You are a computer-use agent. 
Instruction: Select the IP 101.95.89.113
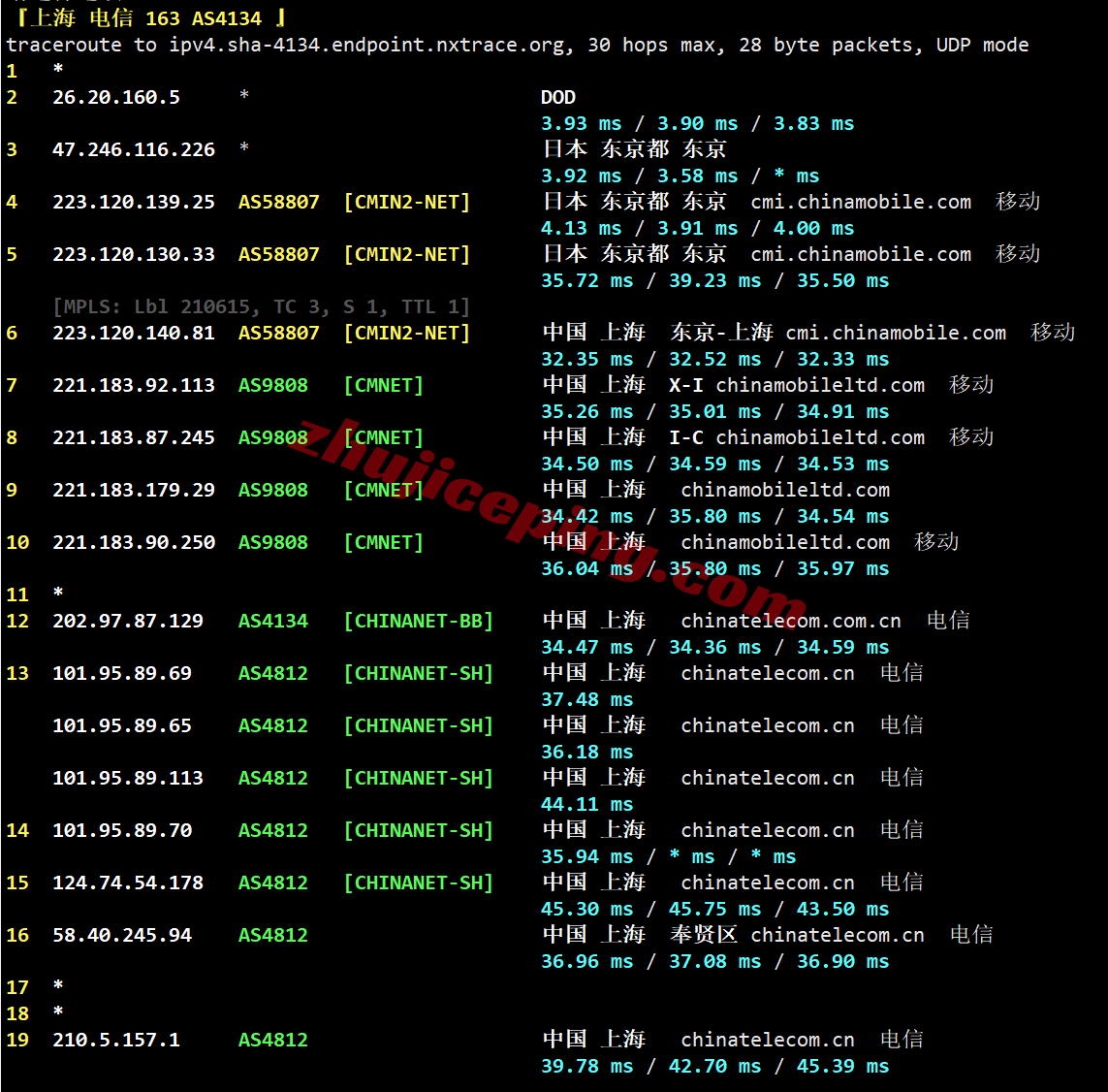[x=128, y=778]
